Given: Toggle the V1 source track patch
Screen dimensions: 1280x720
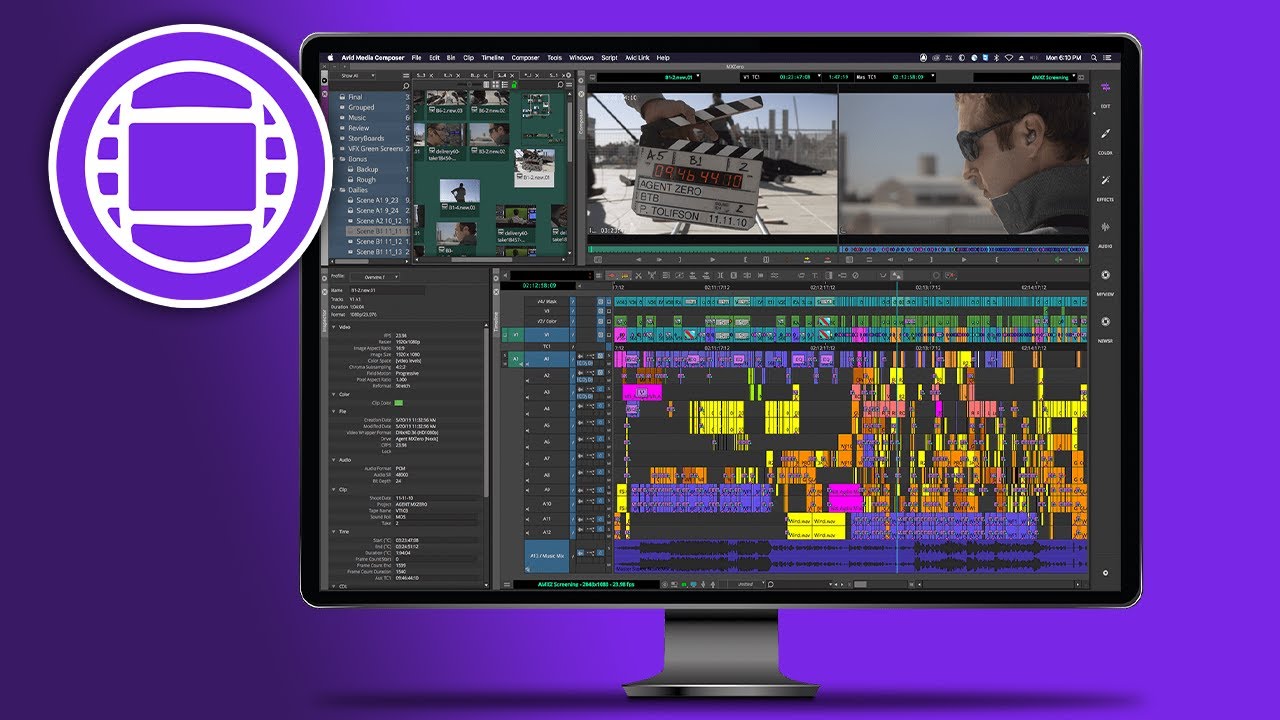Looking at the screenshot, I should [x=516, y=335].
